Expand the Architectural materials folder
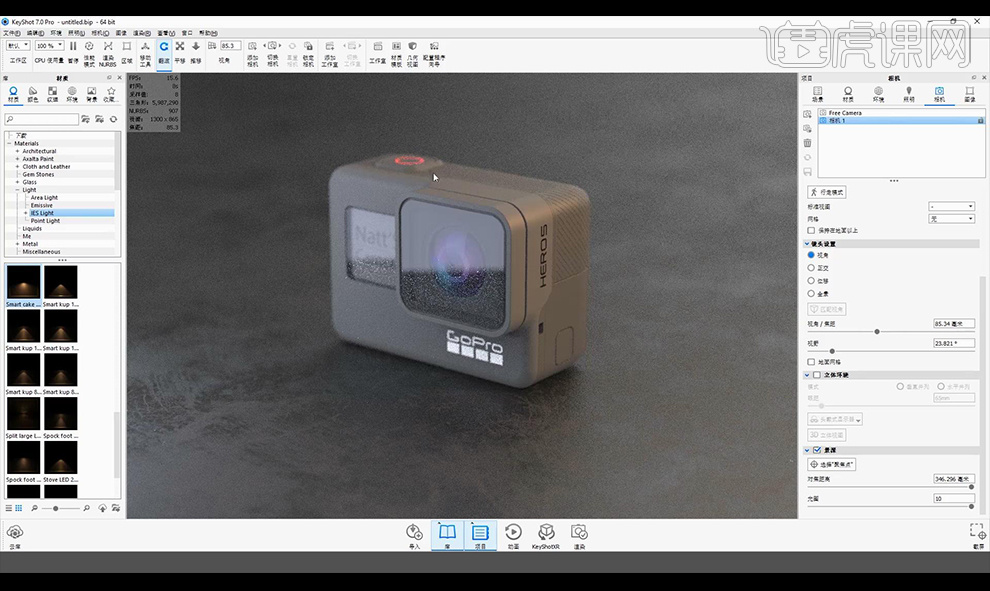 click(17, 152)
